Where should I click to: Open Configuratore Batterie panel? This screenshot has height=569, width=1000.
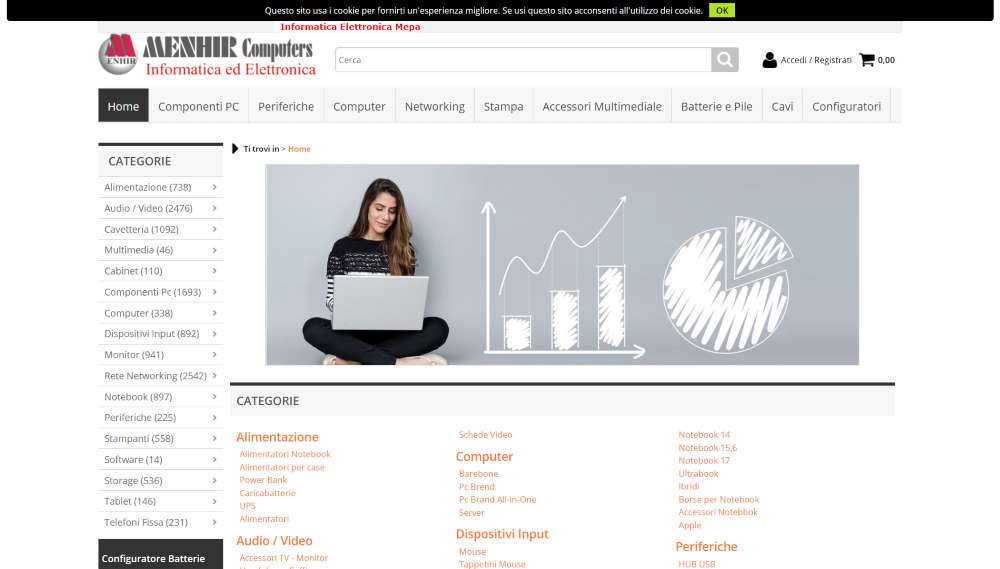(161, 555)
